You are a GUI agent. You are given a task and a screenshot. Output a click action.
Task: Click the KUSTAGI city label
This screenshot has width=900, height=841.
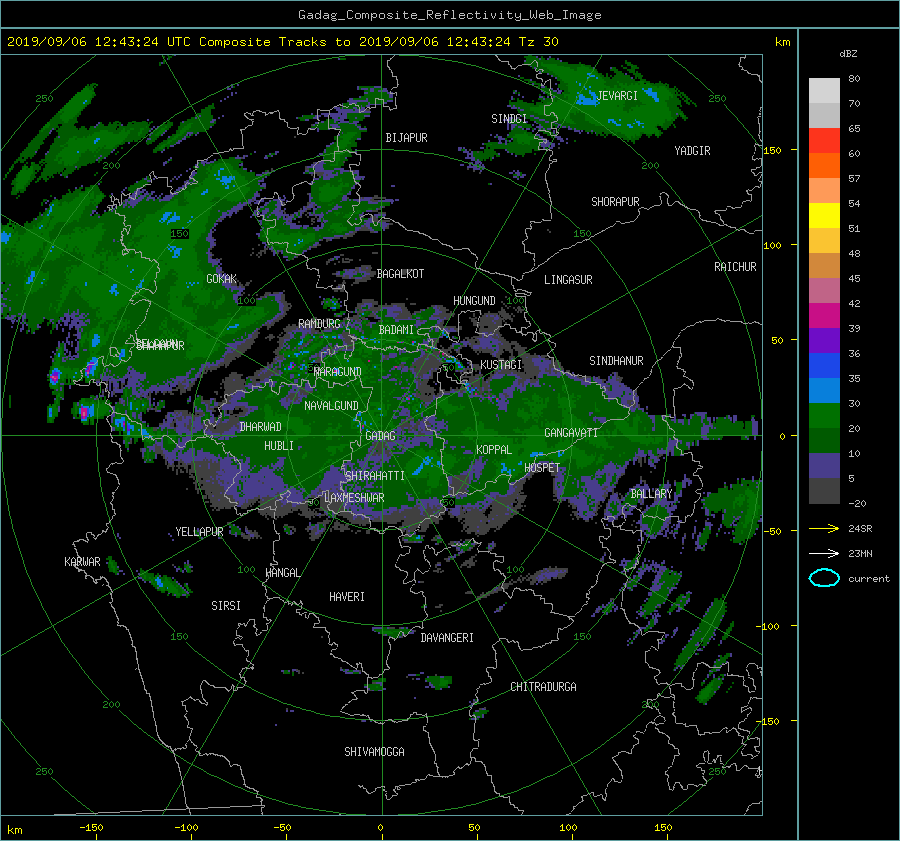(x=501, y=365)
